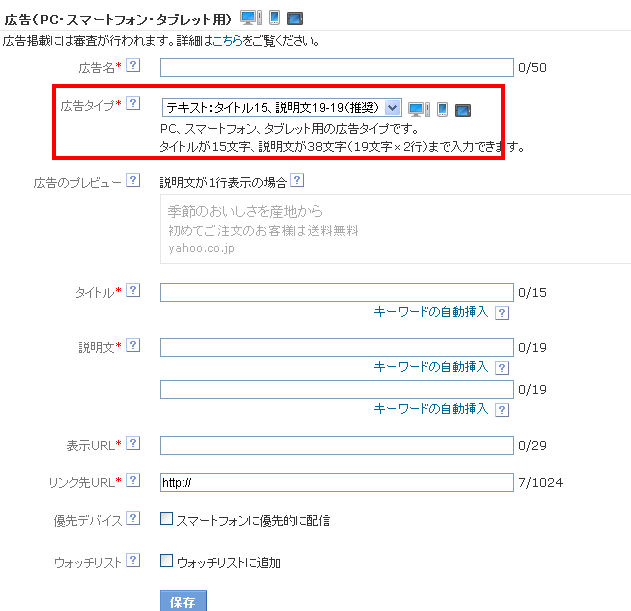This screenshot has width=631, height=611.
Task: Click preview text 季節のおいしさを産地から
Action: click(x=245, y=211)
